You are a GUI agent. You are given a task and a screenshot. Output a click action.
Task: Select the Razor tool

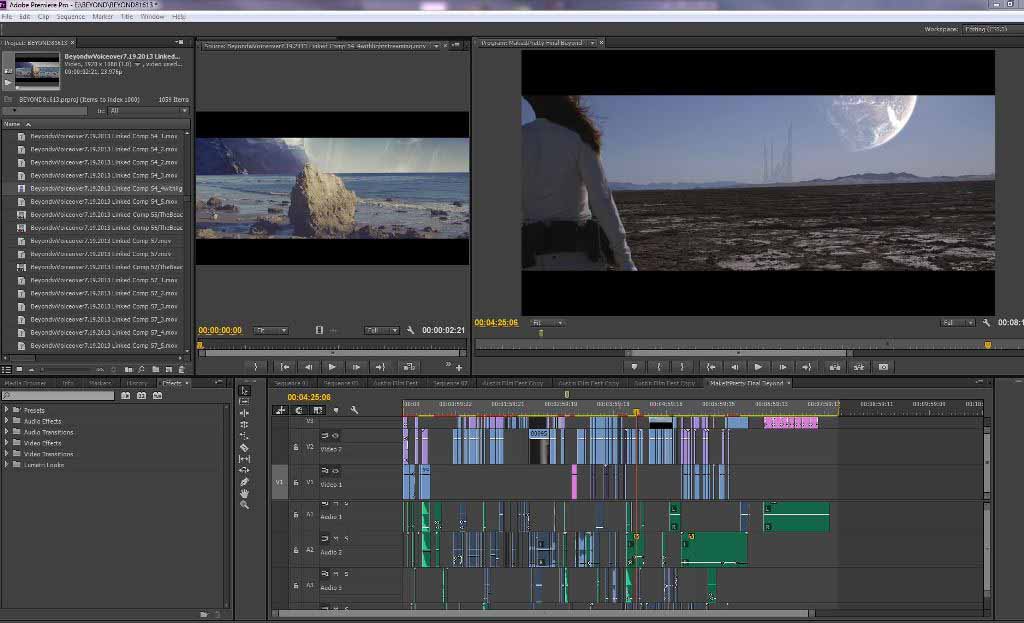click(x=244, y=447)
